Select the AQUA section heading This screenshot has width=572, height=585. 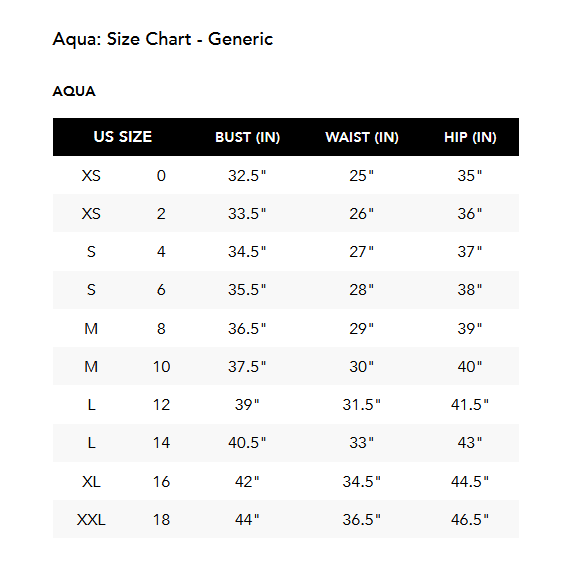click(74, 91)
